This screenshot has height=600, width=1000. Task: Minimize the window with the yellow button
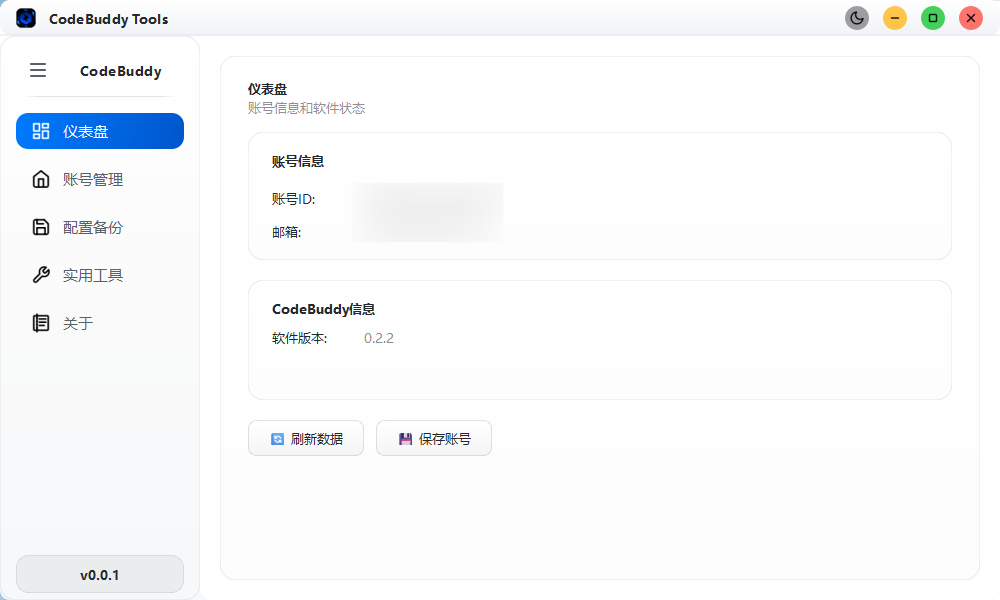click(895, 18)
